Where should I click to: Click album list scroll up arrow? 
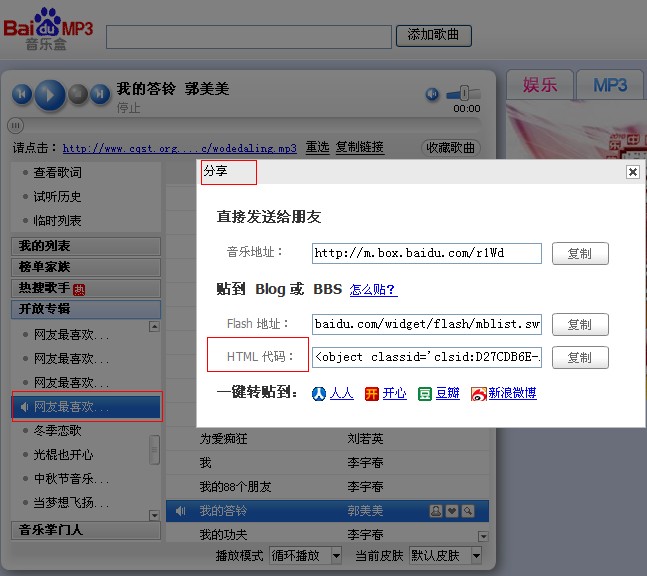tap(154, 327)
